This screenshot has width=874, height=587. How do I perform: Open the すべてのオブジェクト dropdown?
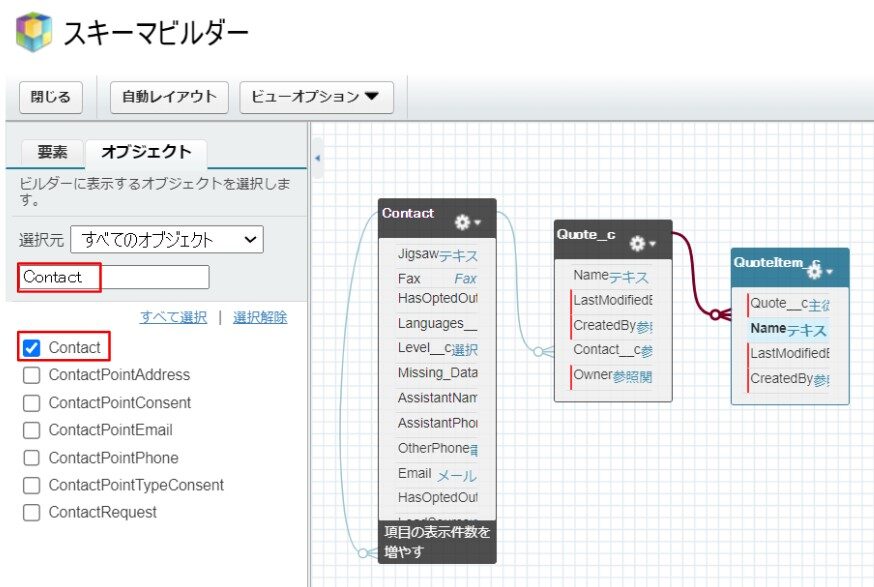click(167, 239)
